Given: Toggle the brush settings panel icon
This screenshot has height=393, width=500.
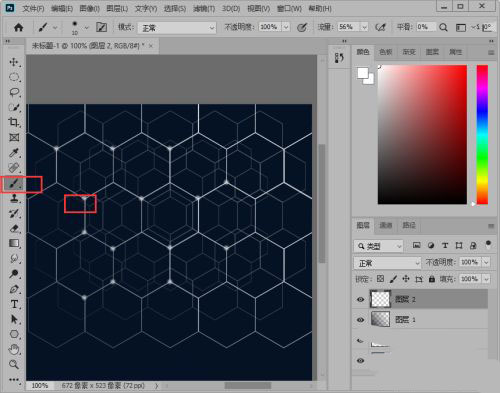Looking at the screenshot, I should pos(101,27).
